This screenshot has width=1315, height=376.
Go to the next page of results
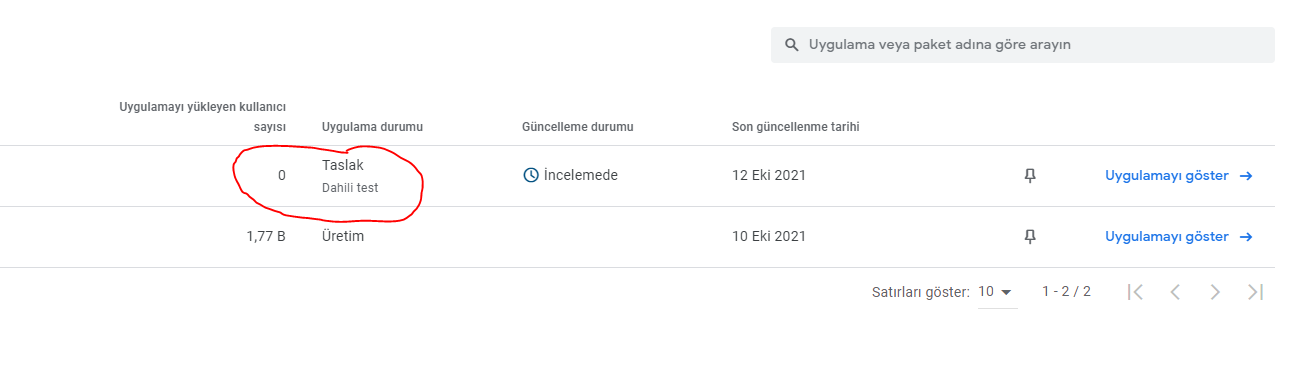click(x=1215, y=292)
